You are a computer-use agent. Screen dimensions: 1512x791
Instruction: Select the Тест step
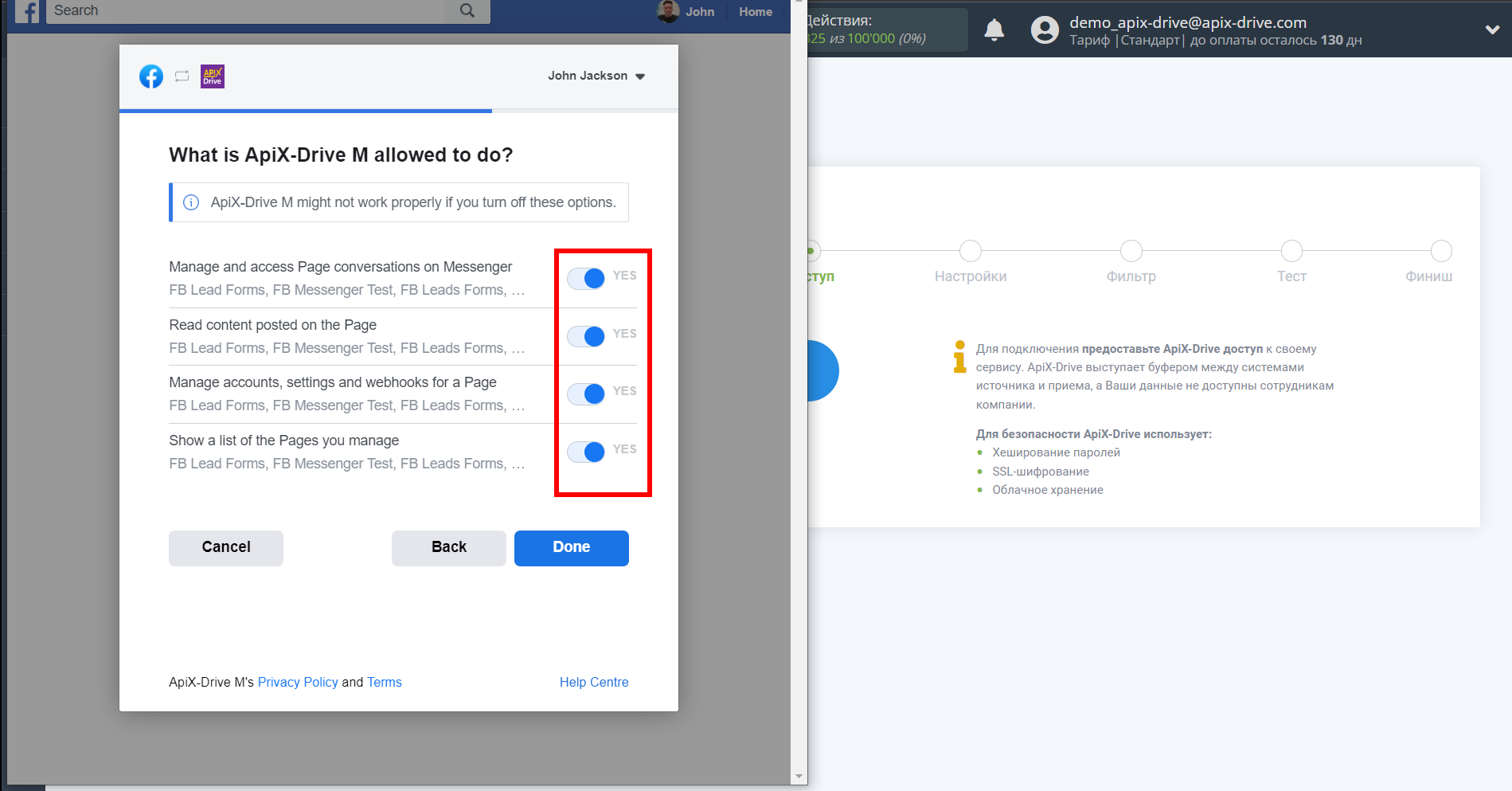tap(1291, 276)
